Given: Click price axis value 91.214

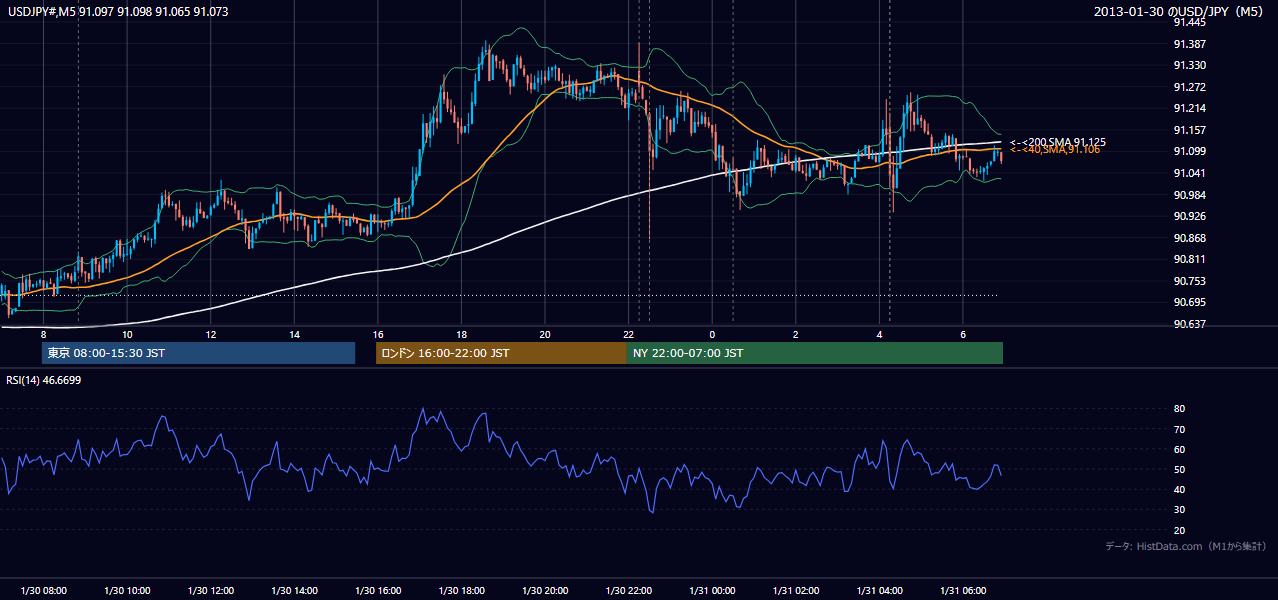Looking at the screenshot, I should 1188,108.
